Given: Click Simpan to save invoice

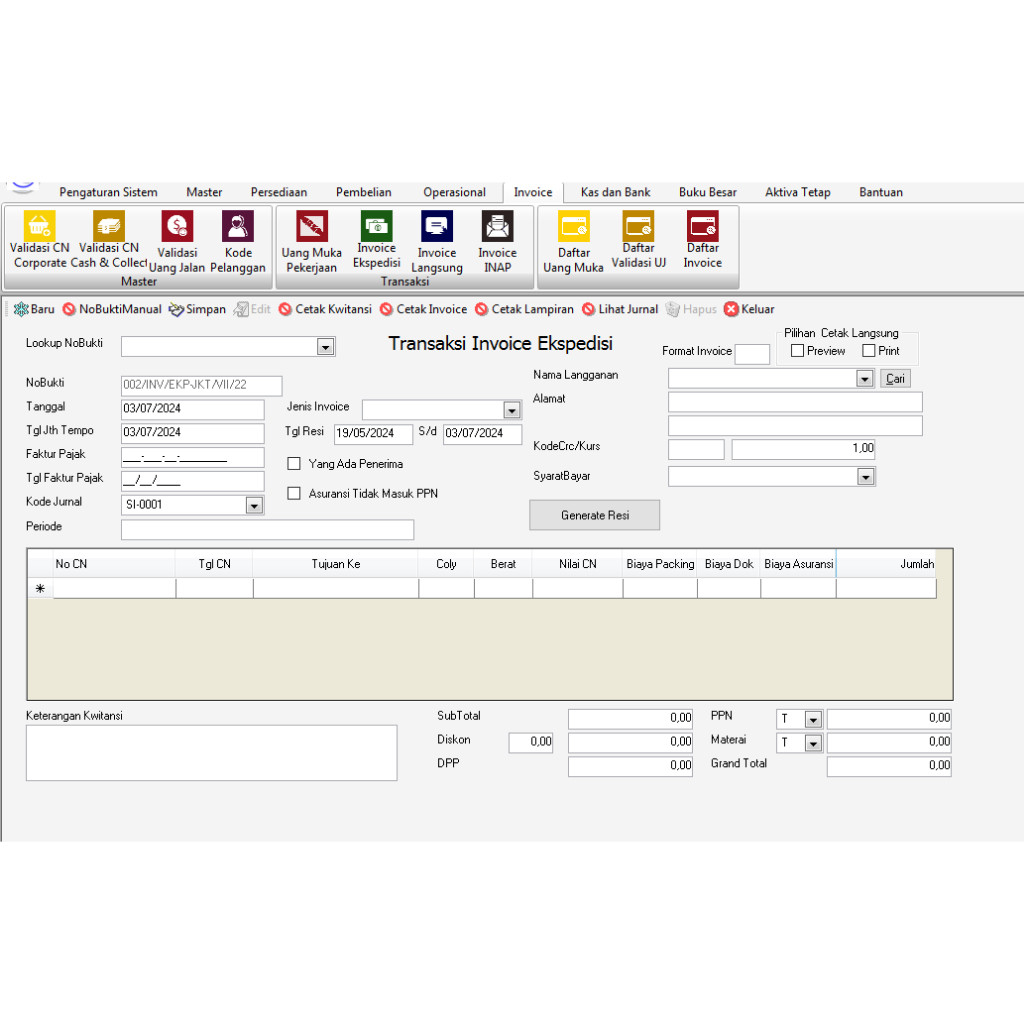Looking at the screenshot, I should pos(197,309).
